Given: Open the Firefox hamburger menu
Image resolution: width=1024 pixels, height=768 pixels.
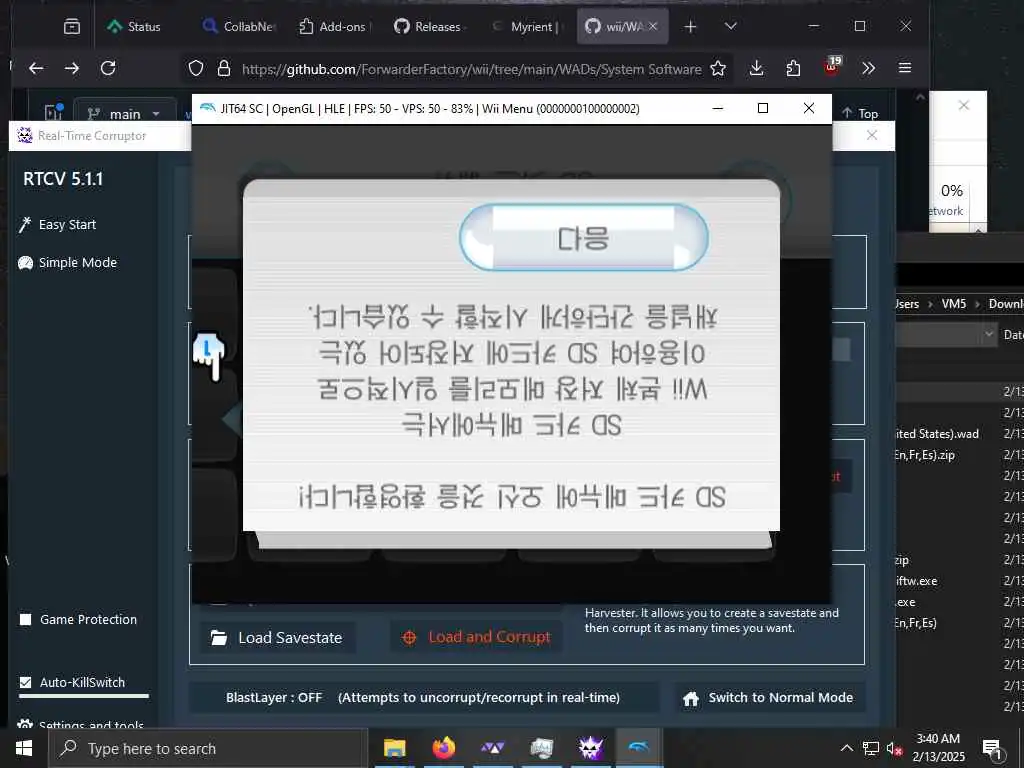Looking at the screenshot, I should coord(904,68).
